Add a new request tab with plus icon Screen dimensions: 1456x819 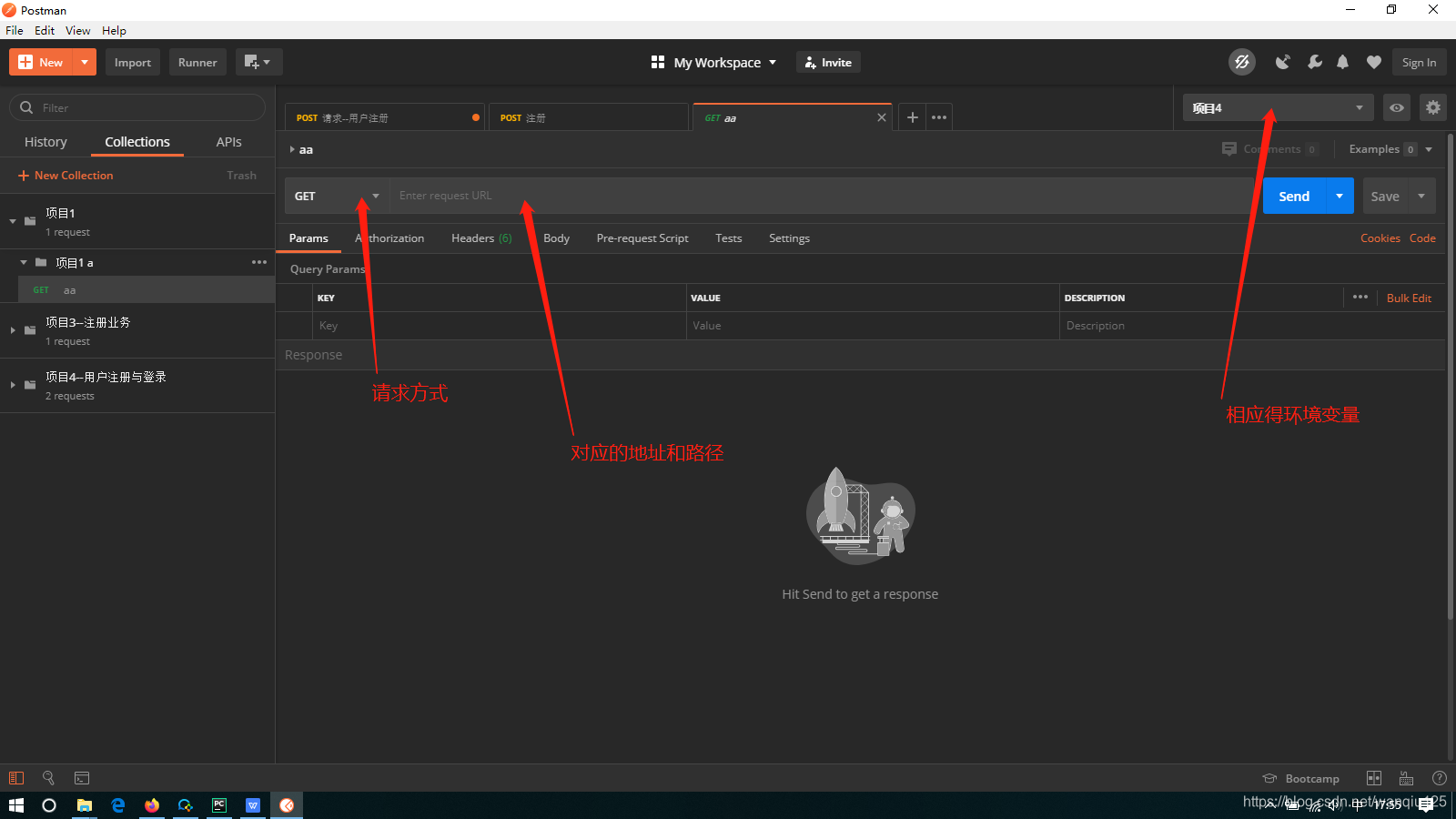pos(912,117)
